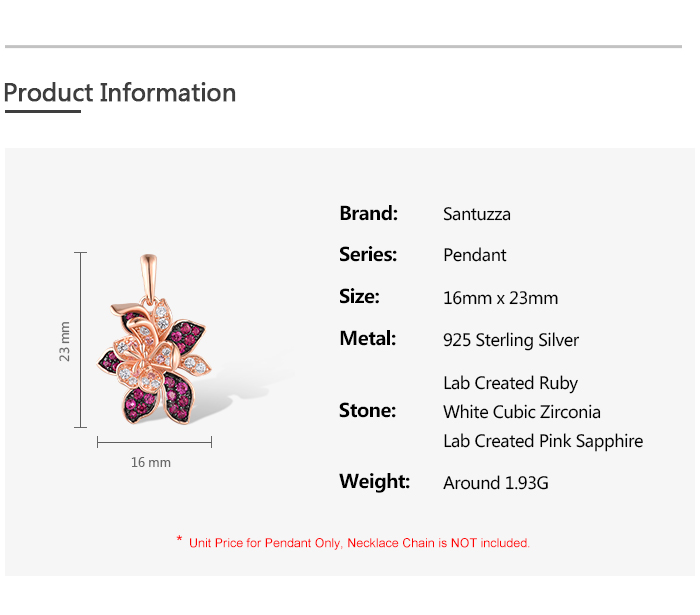Click the red asterisk before the note
The width and height of the screenshot is (700, 615).
(179, 541)
